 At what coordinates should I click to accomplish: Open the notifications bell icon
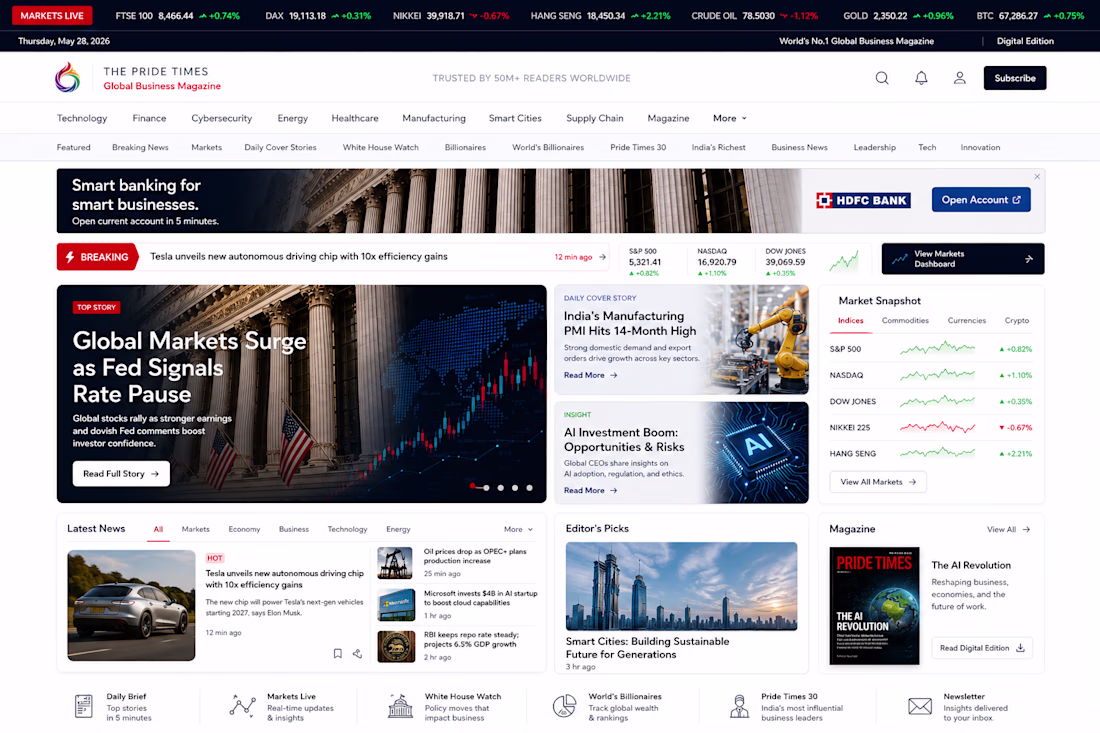921,78
